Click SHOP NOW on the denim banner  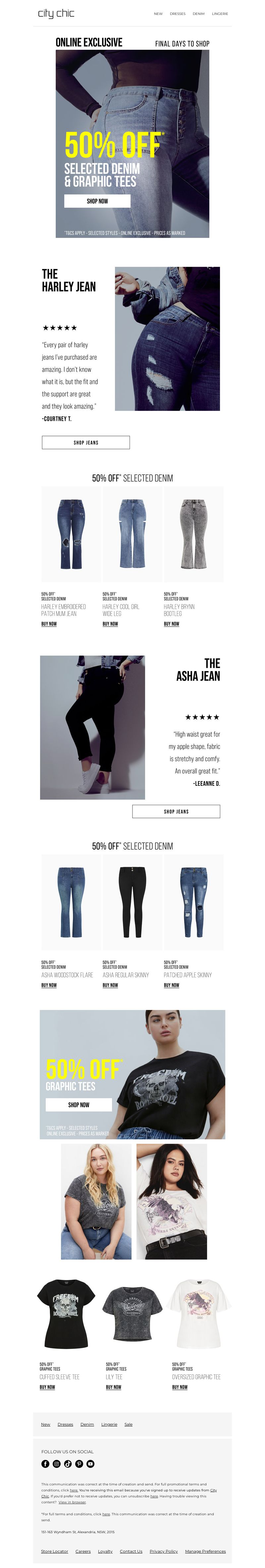coord(97,201)
